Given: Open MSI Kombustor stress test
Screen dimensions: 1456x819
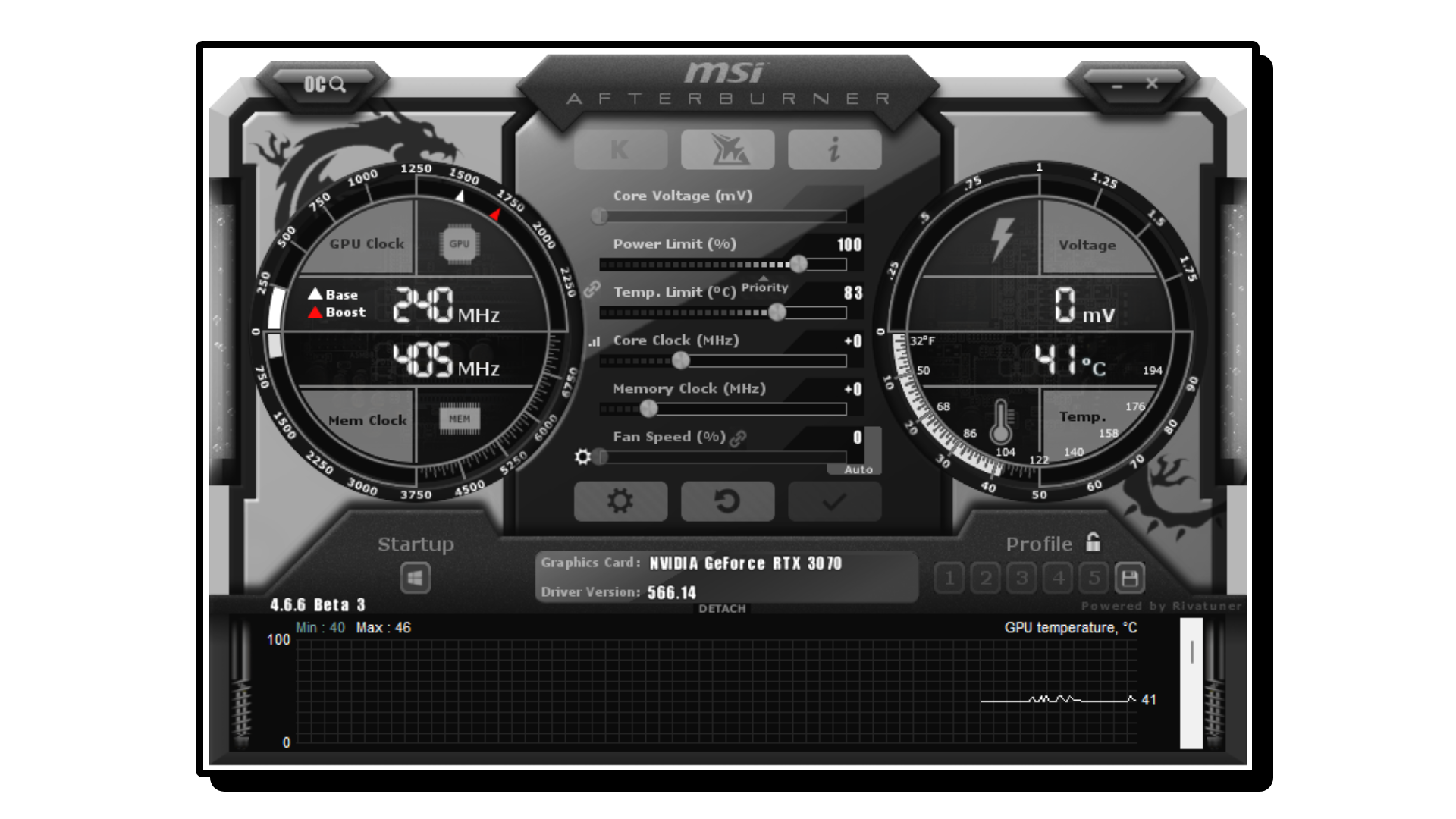Looking at the screenshot, I should 728,149.
